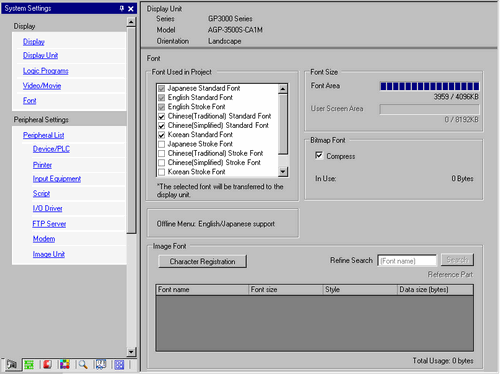Click the User Screen Area usage bar

pos(430,109)
